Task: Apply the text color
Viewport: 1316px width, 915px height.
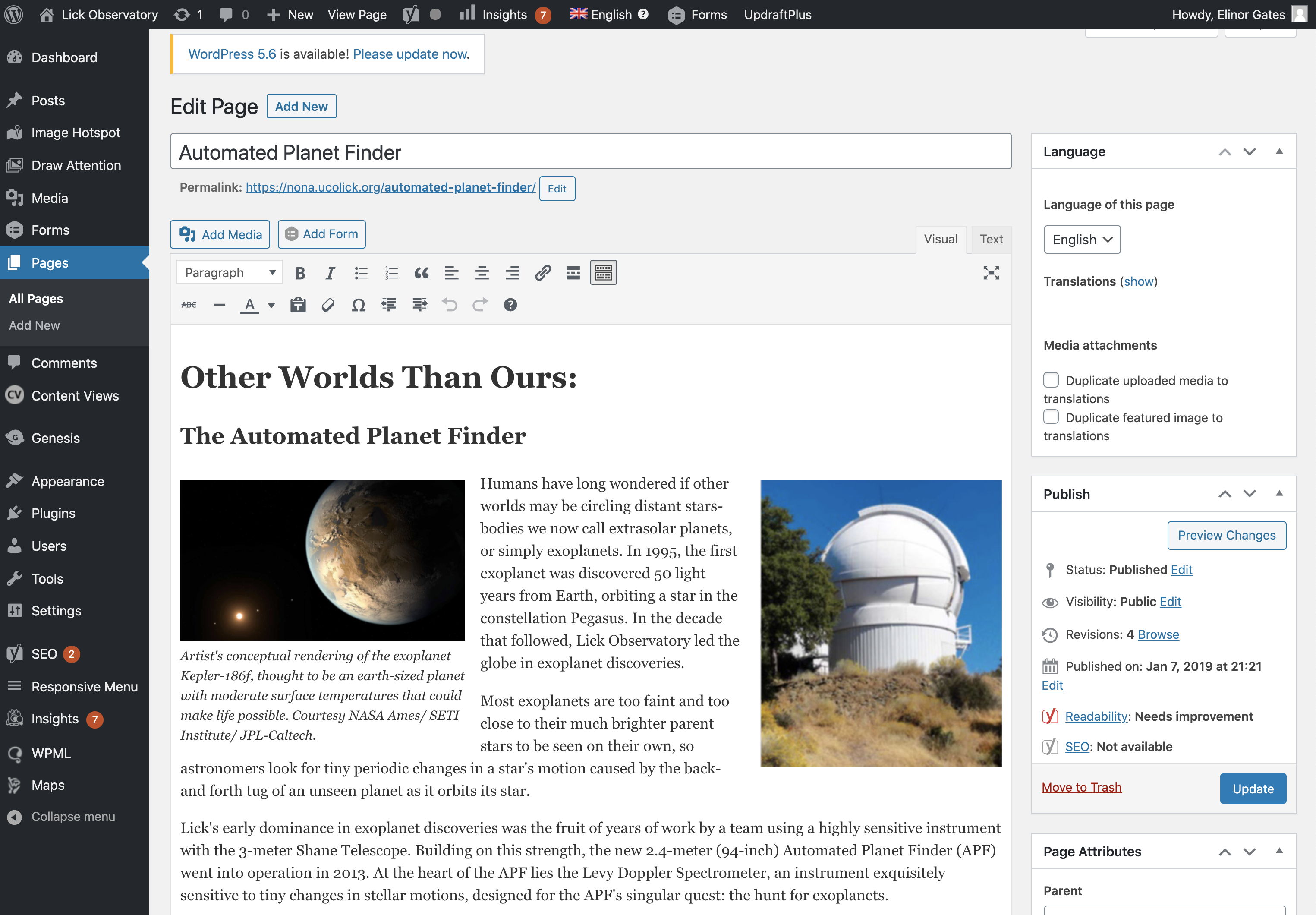Action: tap(249, 305)
